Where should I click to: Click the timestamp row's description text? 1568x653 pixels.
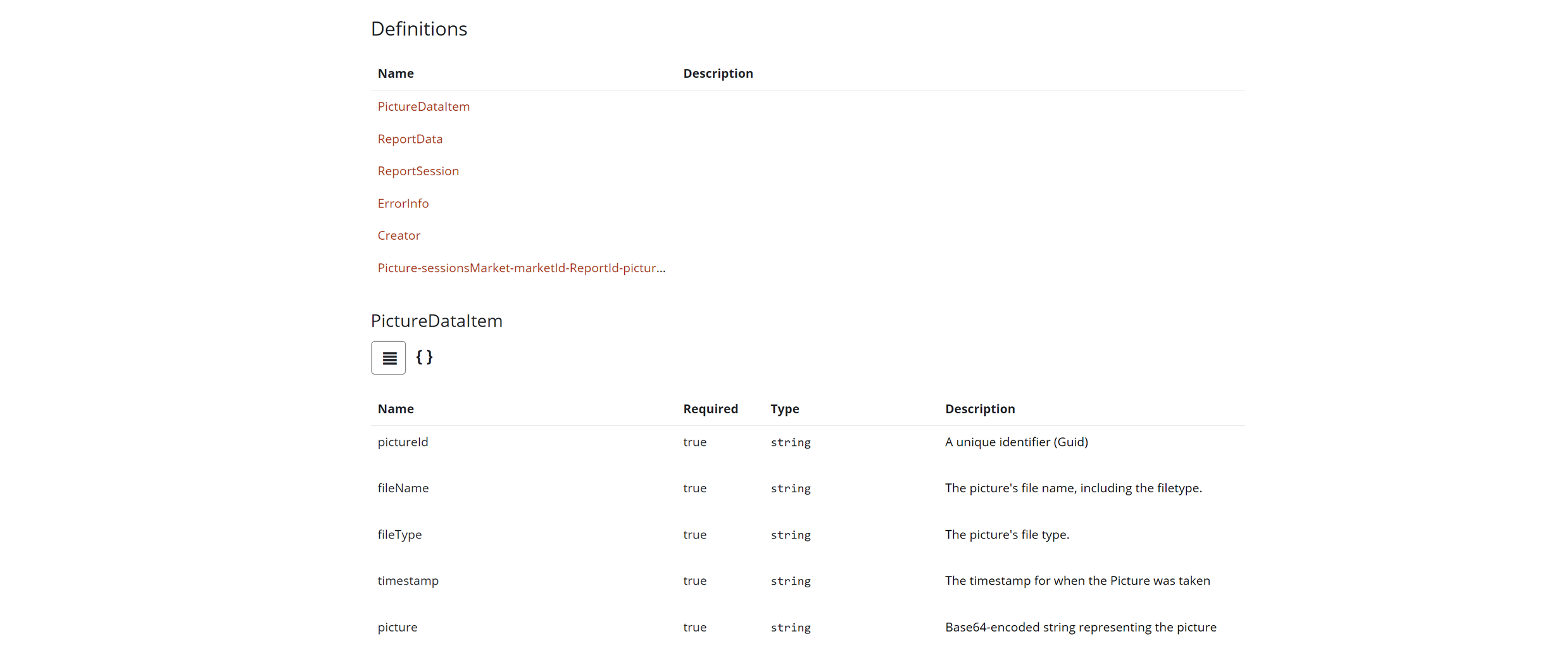coord(1077,580)
